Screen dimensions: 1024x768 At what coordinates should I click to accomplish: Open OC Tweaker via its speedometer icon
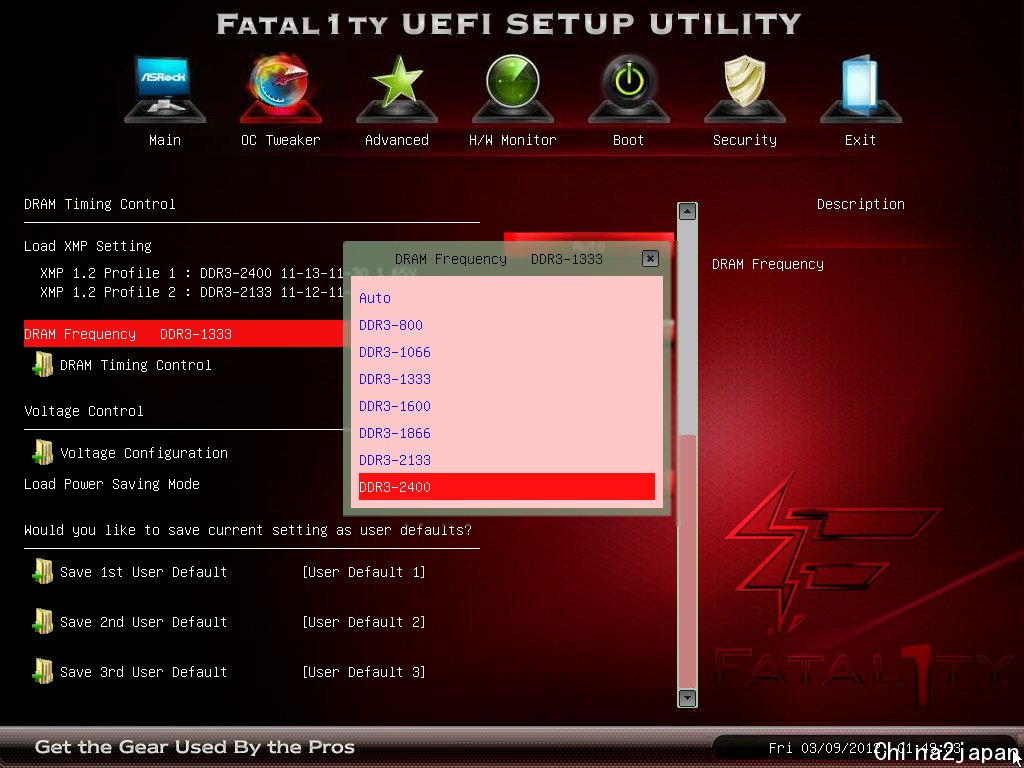pyautogui.click(x=281, y=89)
